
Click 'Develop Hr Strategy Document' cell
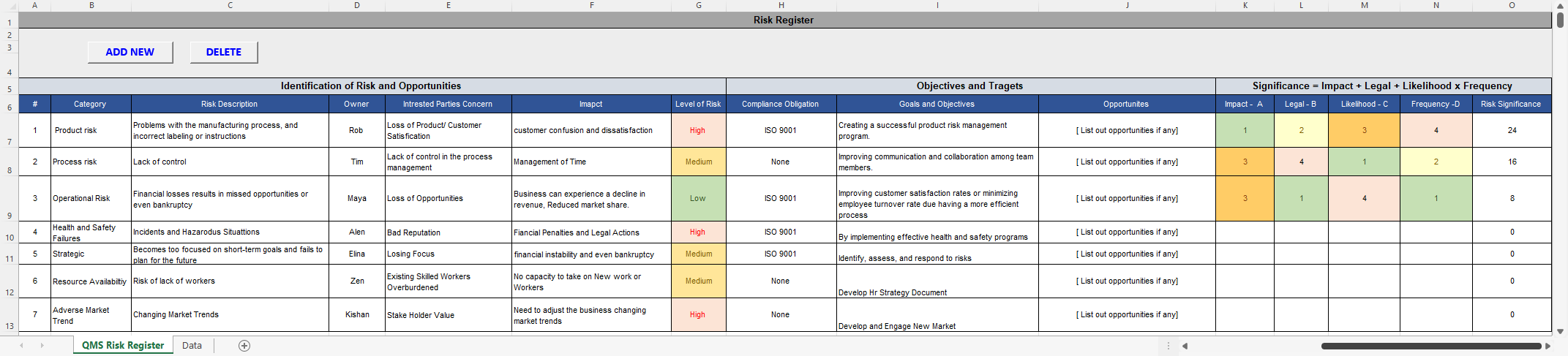[937, 281]
